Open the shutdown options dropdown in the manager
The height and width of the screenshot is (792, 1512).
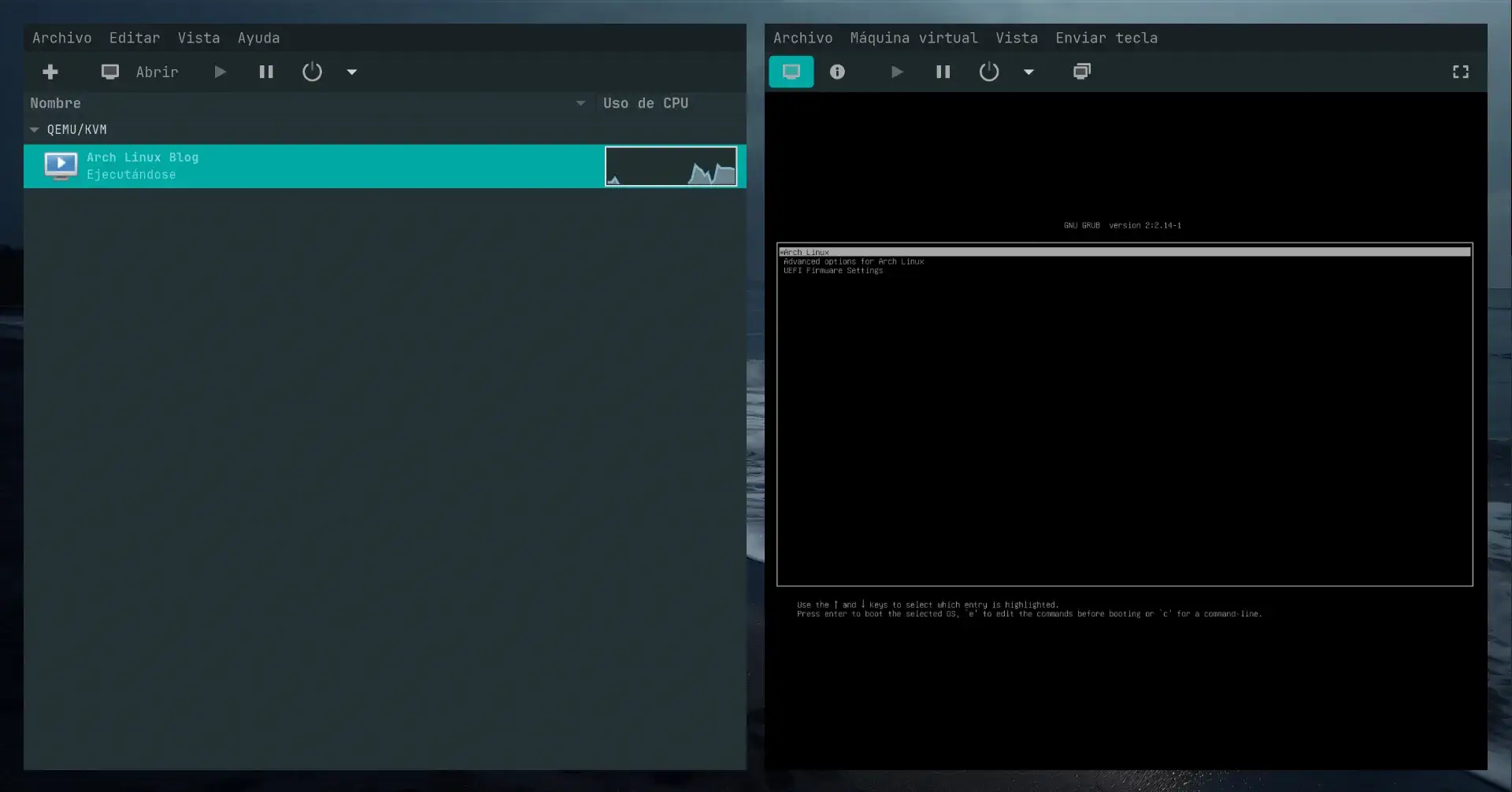tap(351, 72)
